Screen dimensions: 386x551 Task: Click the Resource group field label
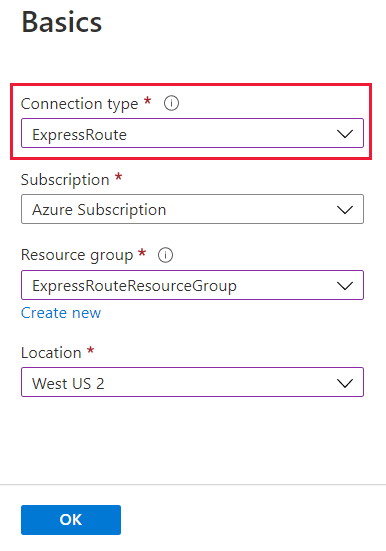[x=77, y=255]
